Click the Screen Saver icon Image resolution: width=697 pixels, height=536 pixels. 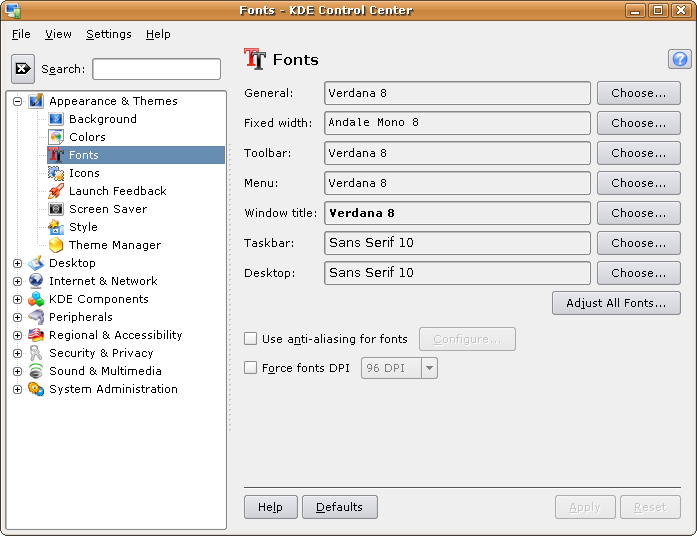pos(56,209)
